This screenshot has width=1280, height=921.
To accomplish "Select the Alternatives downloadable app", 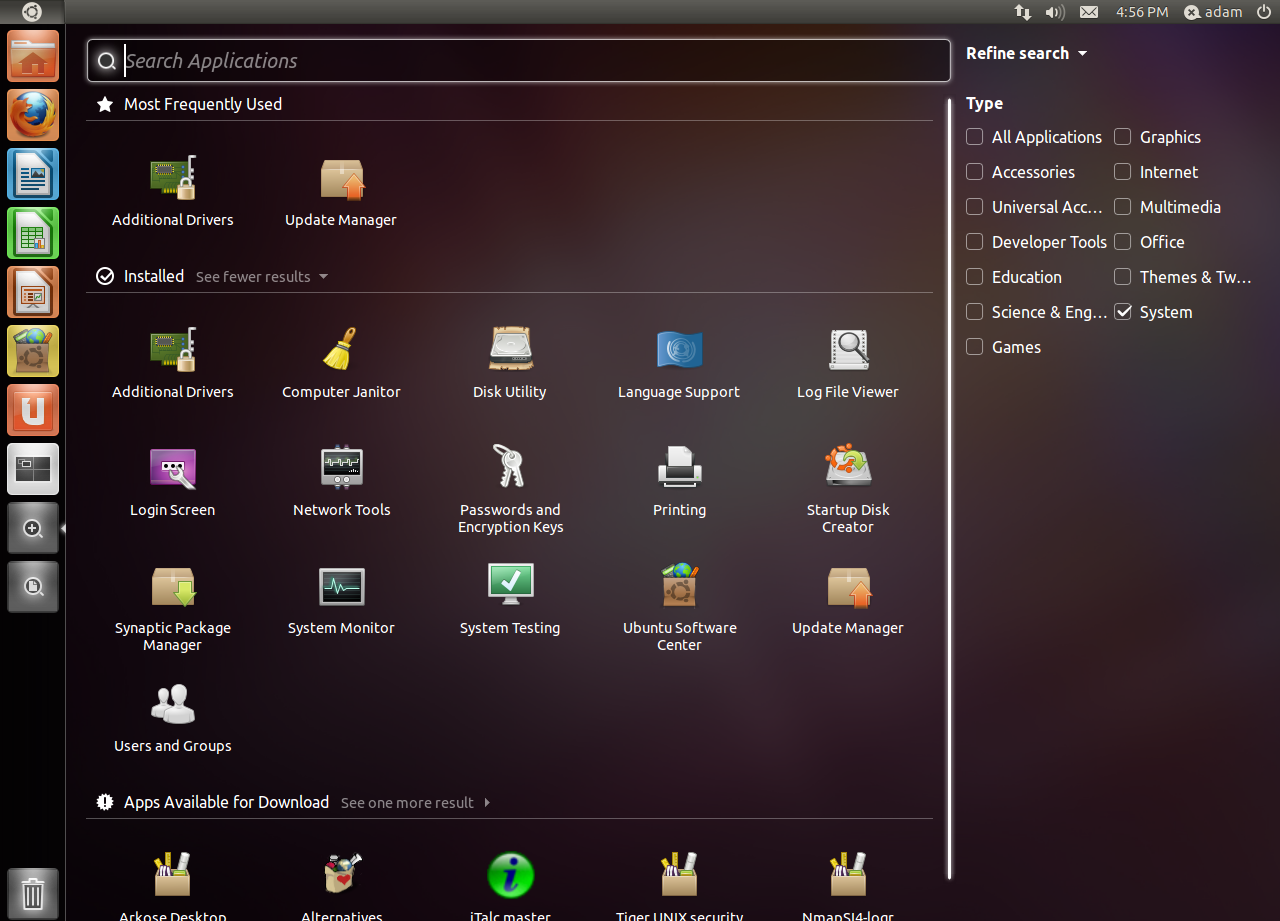I will [x=342, y=885].
